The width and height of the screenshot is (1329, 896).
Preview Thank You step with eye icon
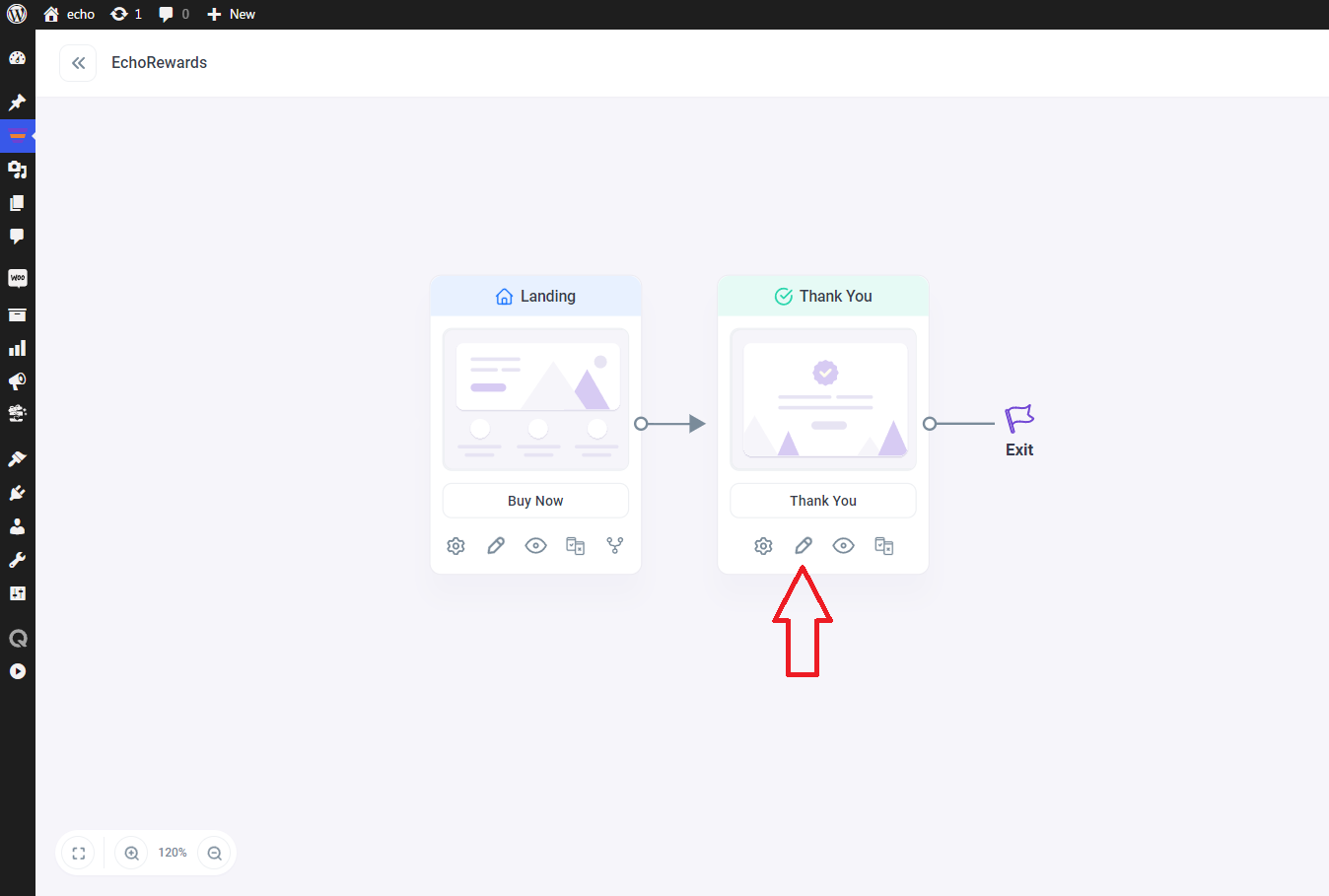[843, 546]
